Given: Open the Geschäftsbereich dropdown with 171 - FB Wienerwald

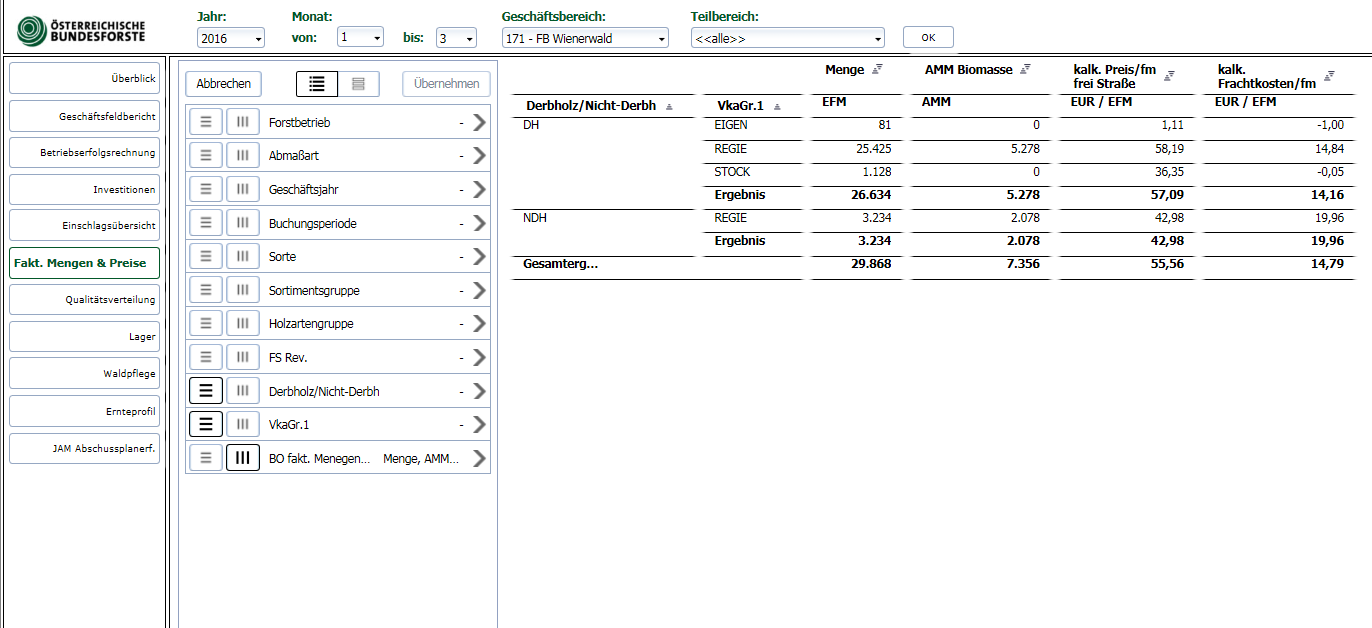Looking at the screenshot, I should (585, 38).
